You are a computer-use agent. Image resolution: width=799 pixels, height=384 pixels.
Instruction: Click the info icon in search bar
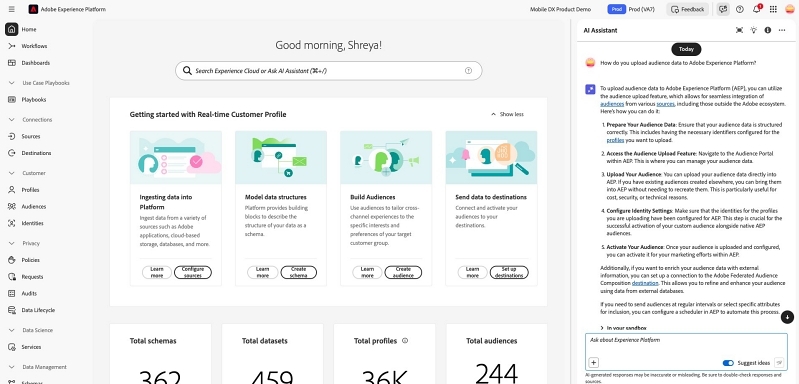(x=468, y=71)
